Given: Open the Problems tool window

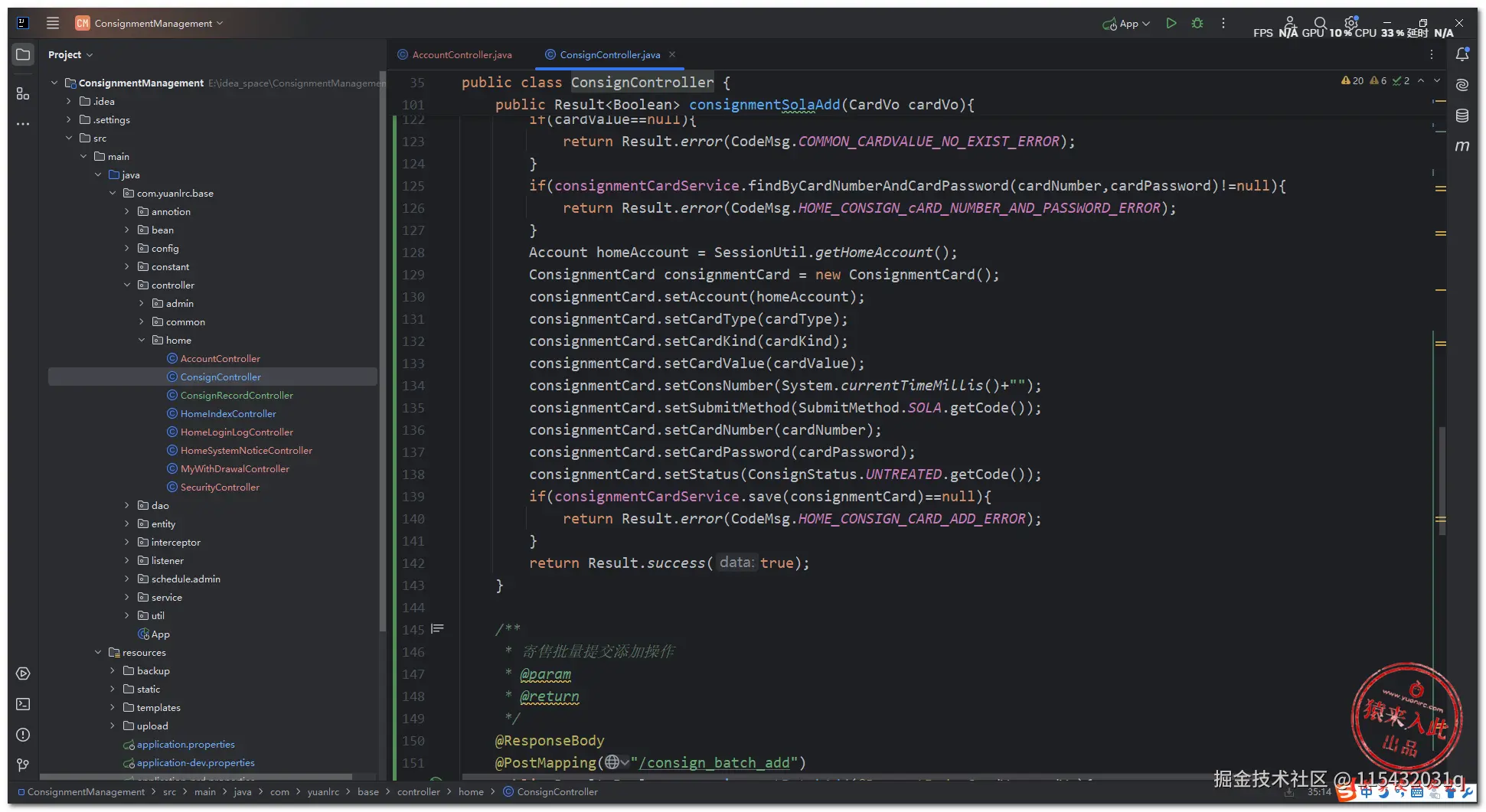Looking at the screenshot, I should (23, 735).
